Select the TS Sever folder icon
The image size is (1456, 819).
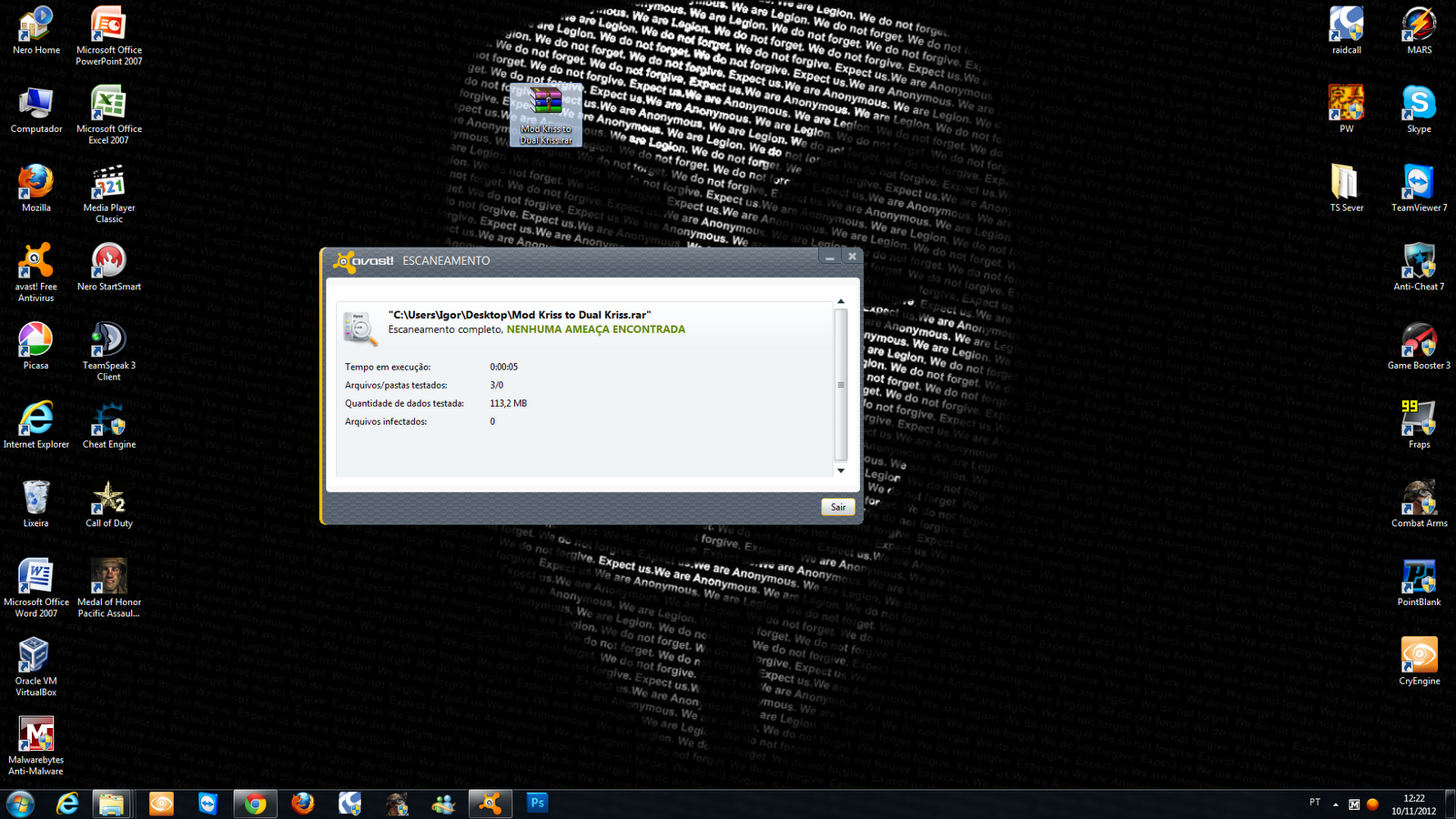(x=1347, y=188)
